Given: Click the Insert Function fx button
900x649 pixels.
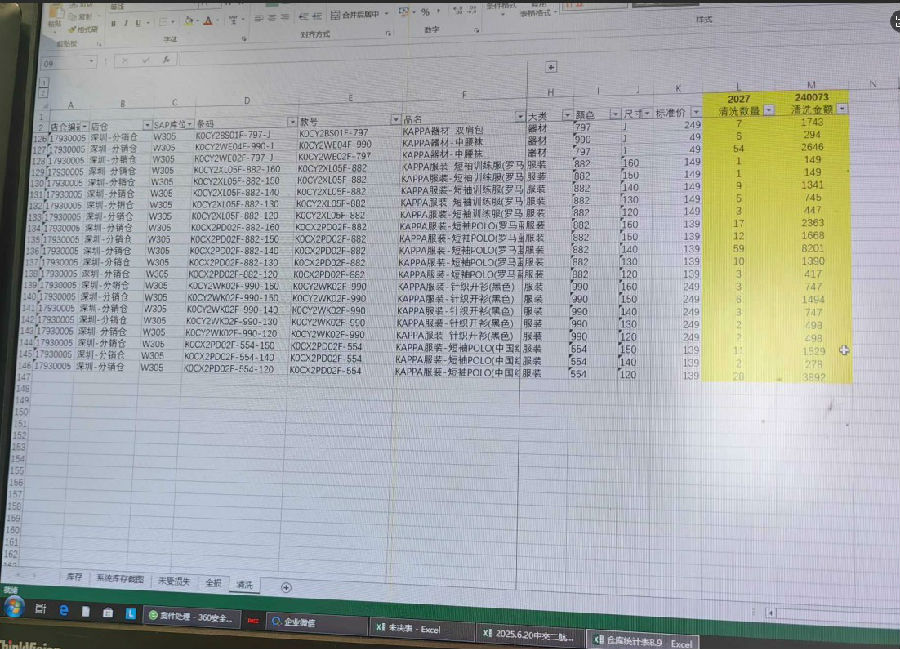Looking at the screenshot, I should coord(166,60).
